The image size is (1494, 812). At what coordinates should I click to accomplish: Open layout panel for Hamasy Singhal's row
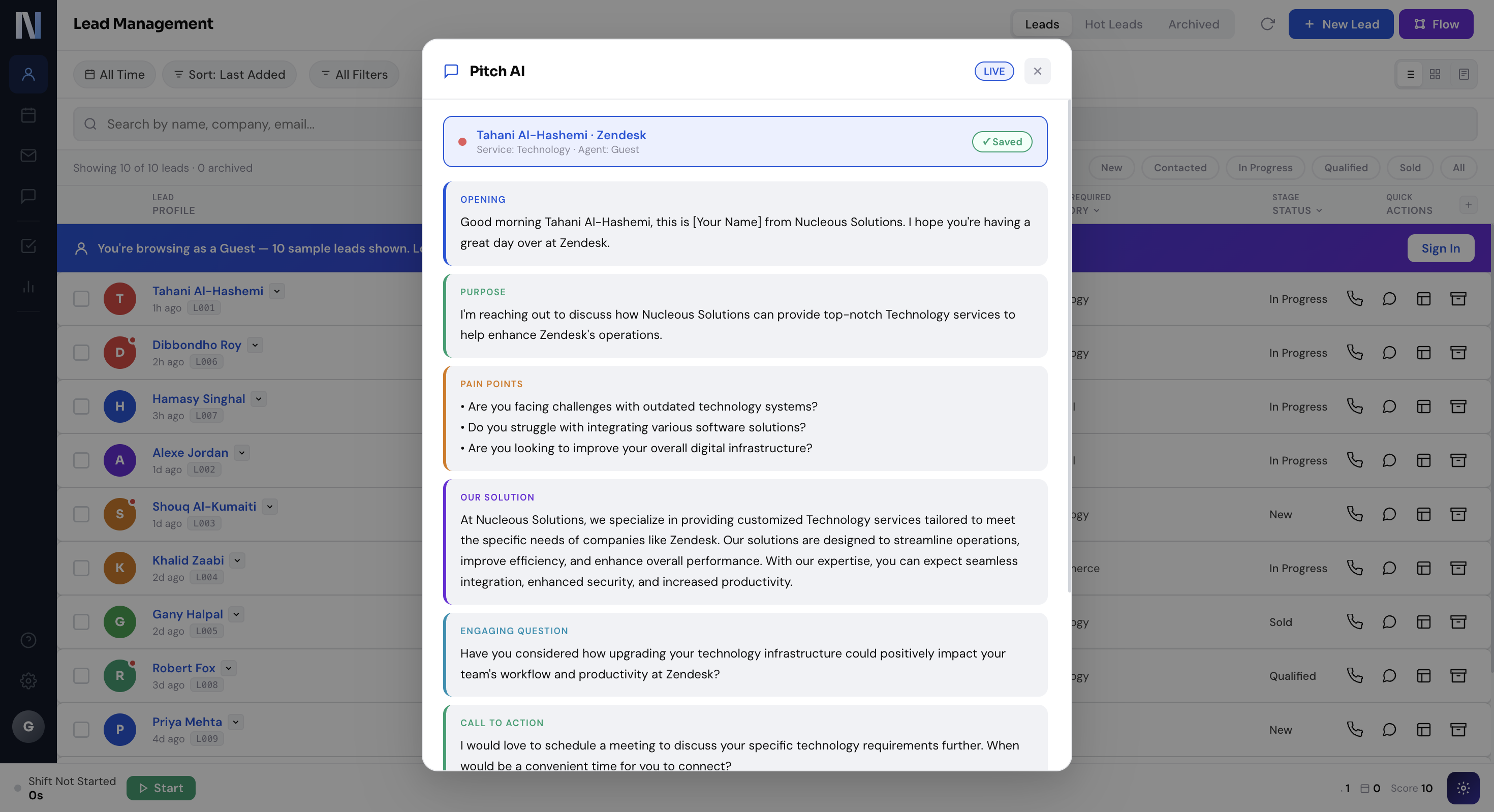pos(1424,407)
